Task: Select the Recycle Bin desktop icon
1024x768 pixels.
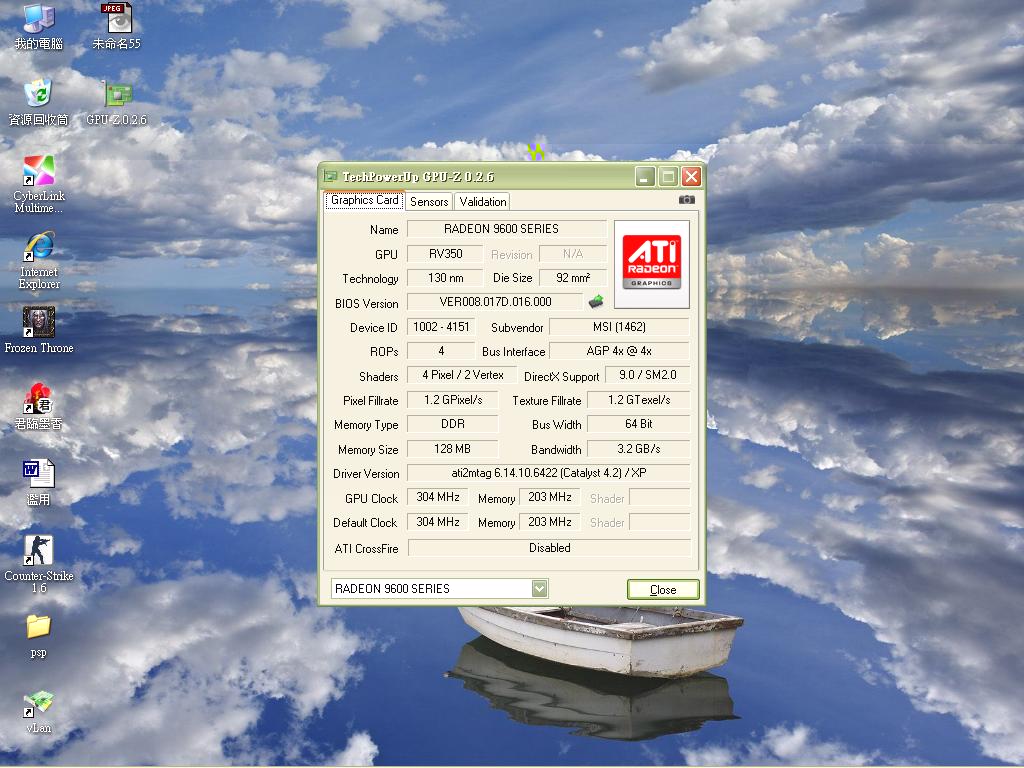Action: coord(39,95)
